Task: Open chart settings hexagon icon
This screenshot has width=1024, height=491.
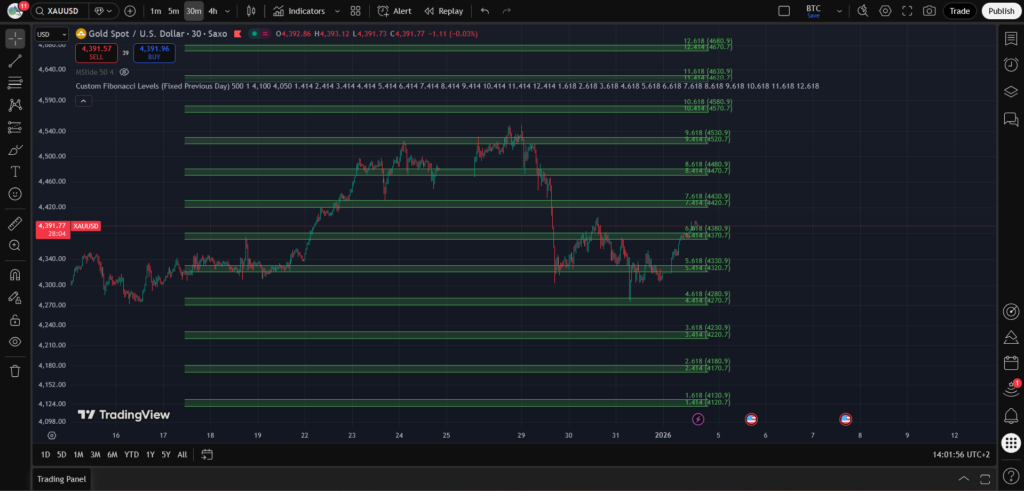Action: (885, 11)
